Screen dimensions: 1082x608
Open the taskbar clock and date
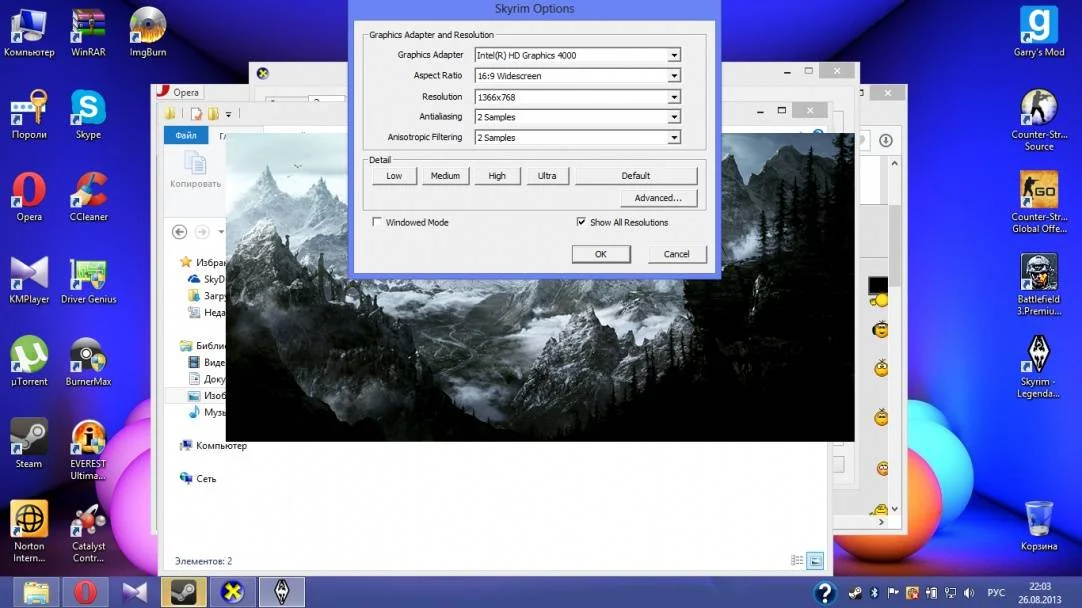click(1040, 593)
